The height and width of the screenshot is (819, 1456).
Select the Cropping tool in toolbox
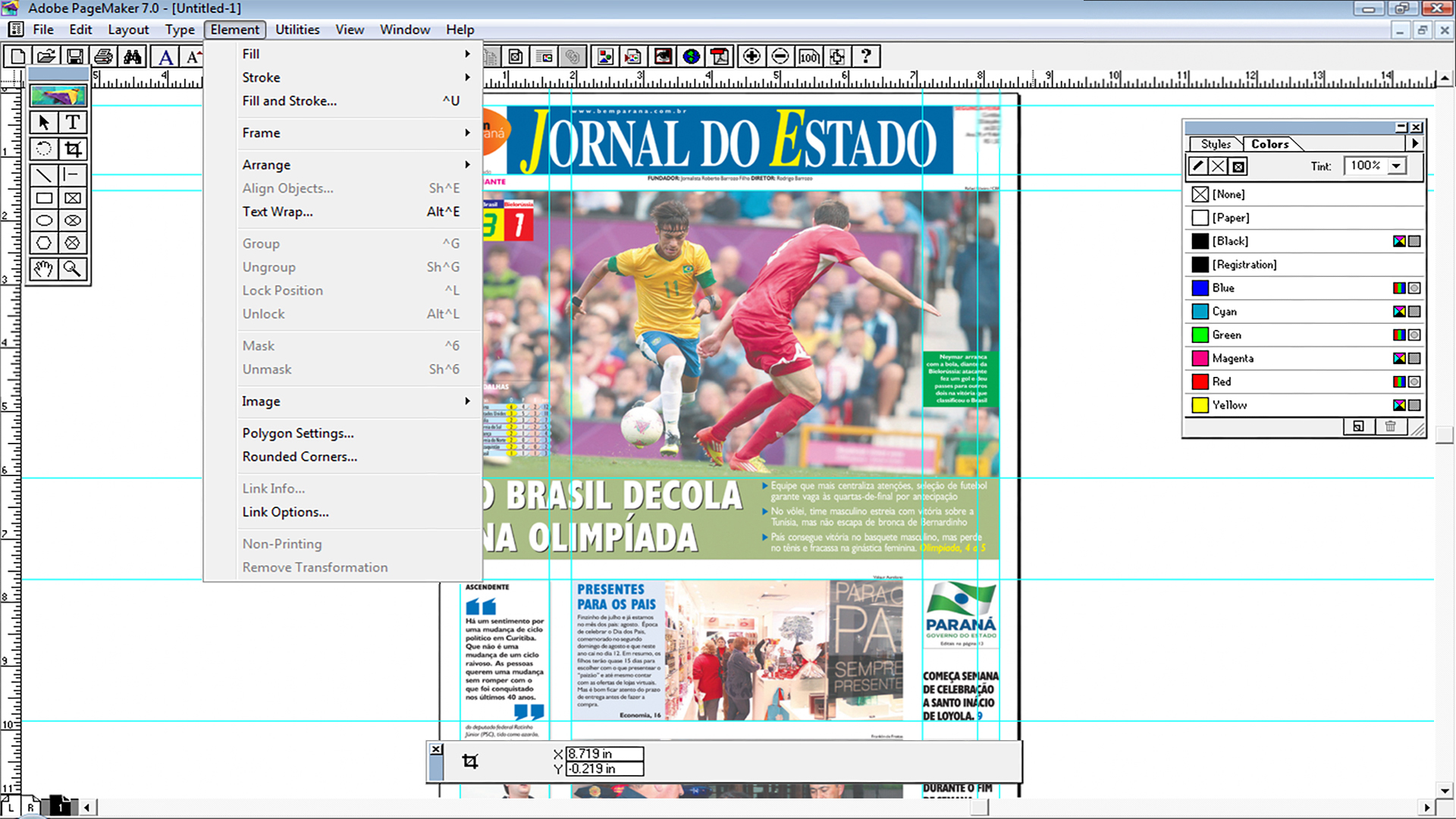[x=73, y=149]
